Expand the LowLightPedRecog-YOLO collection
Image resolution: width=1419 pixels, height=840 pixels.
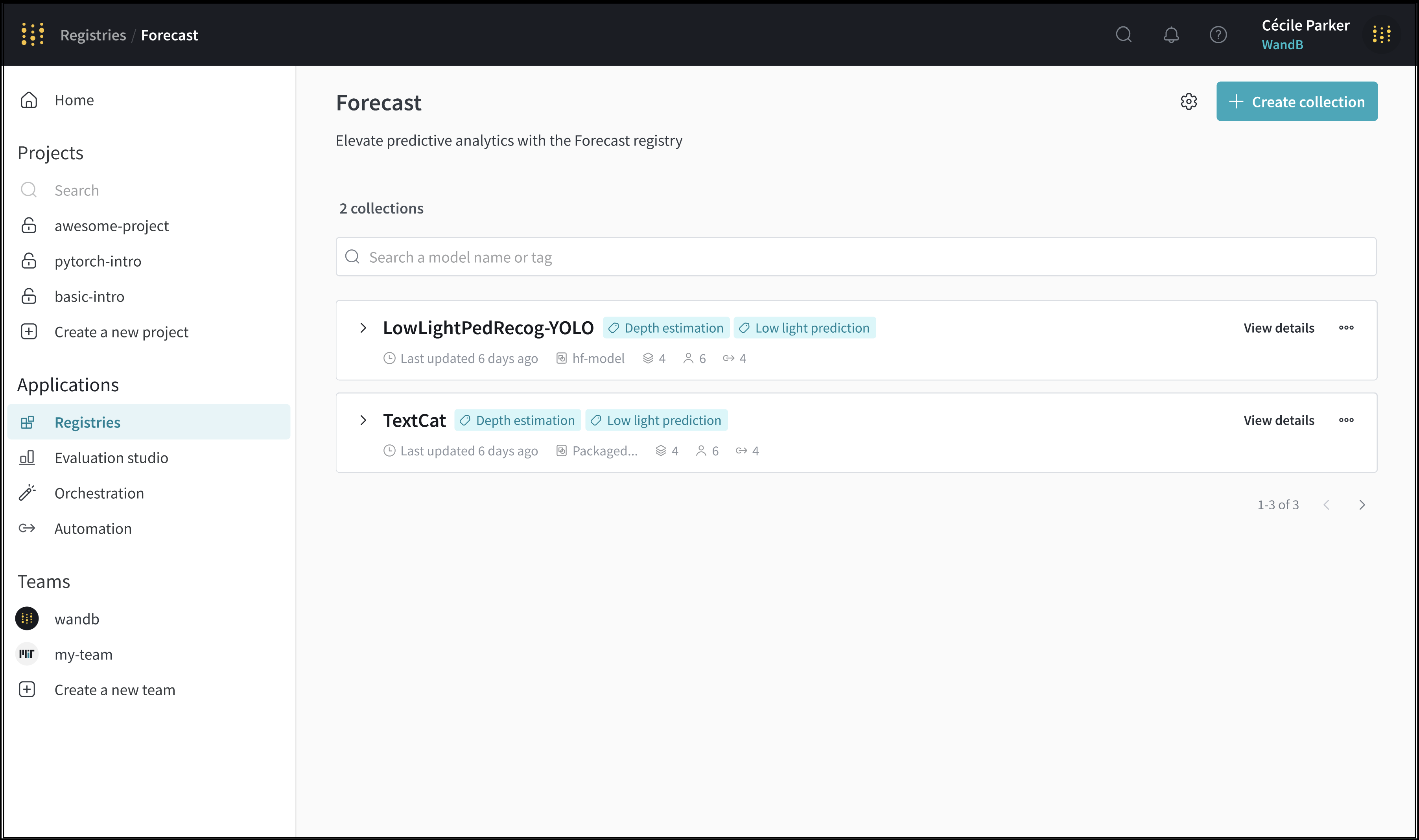pos(363,328)
